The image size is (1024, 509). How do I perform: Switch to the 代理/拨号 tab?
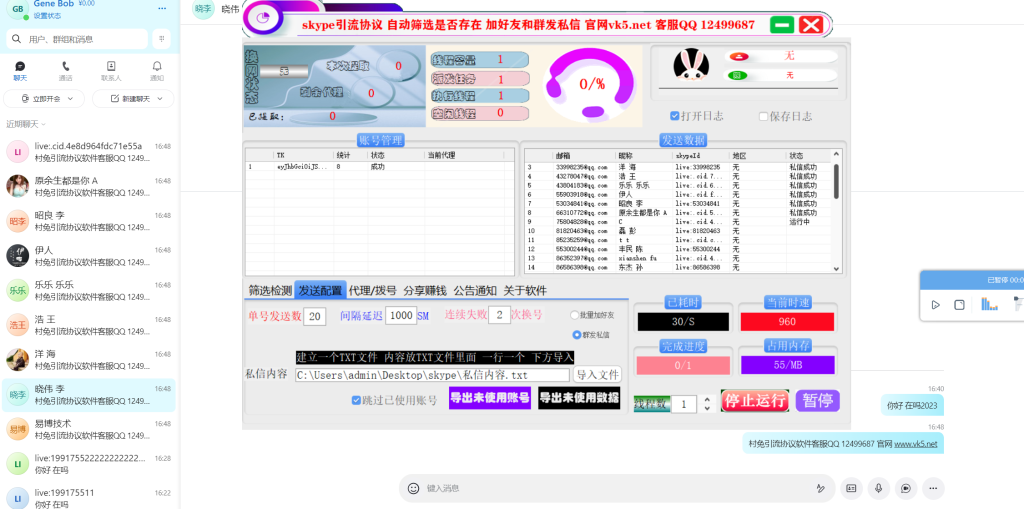(x=372, y=291)
